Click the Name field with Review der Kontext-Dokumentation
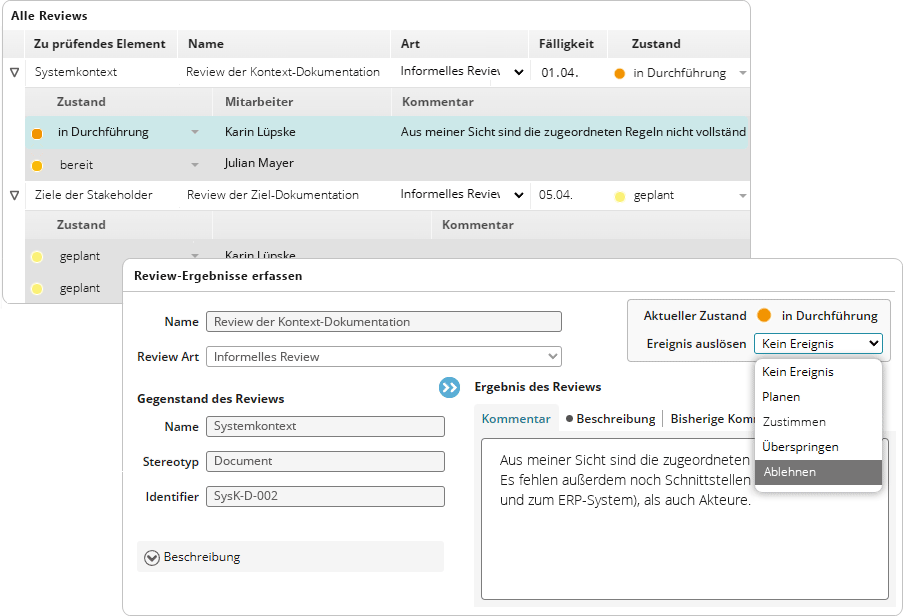The image size is (903, 616). coord(384,322)
